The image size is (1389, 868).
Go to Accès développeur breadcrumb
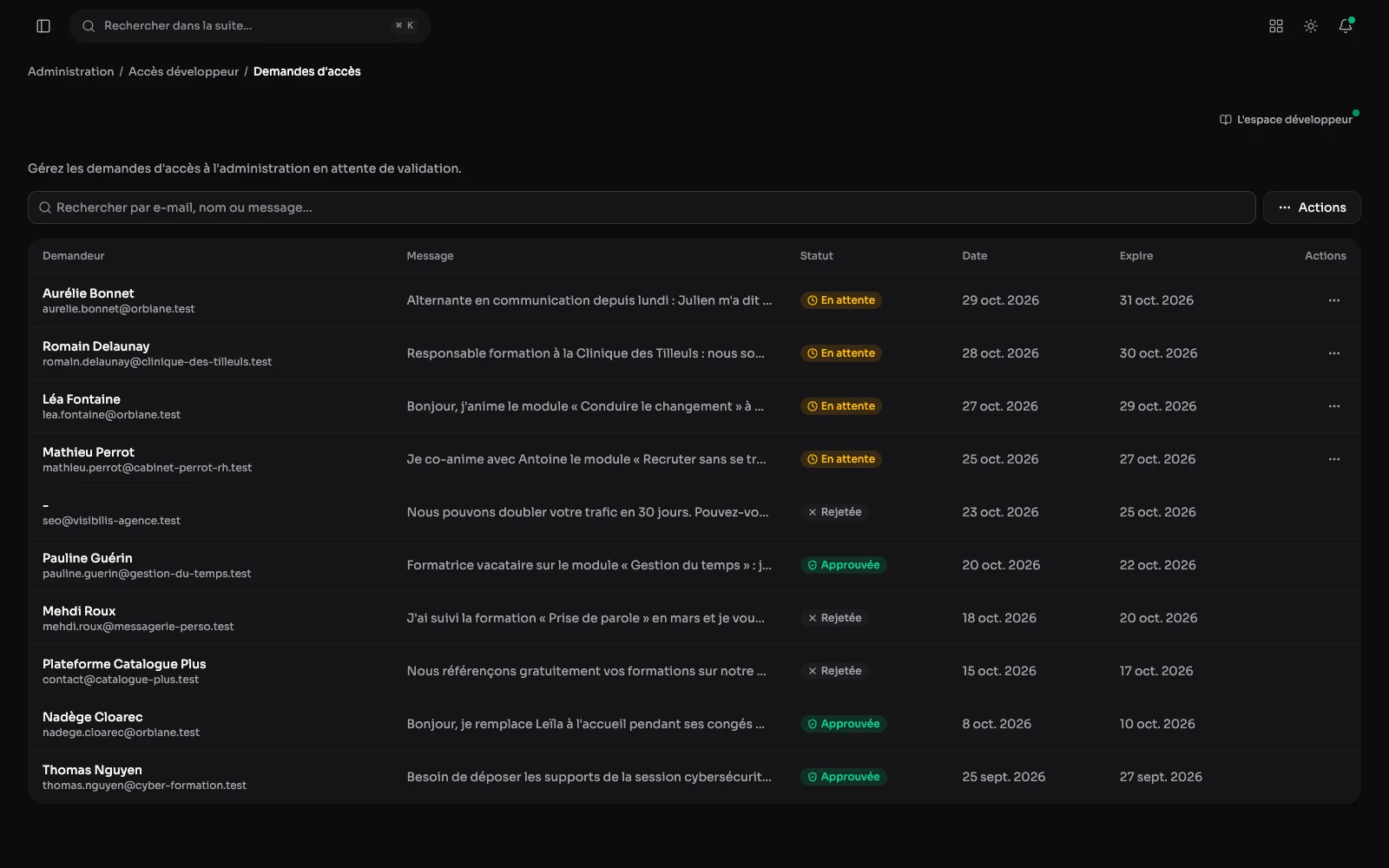(x=183, y=71)
